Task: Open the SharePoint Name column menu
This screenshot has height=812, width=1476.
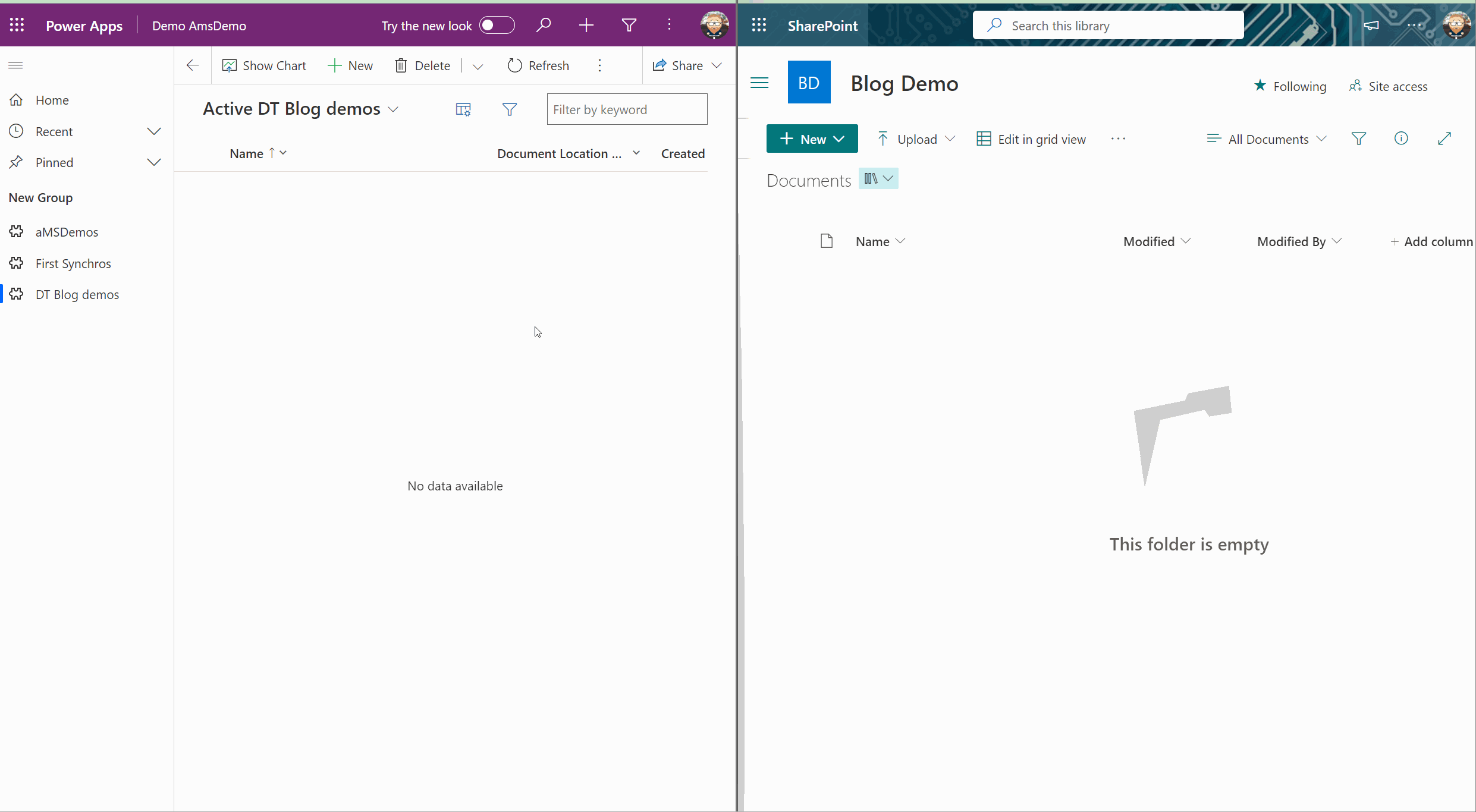Action: point(880,241)
